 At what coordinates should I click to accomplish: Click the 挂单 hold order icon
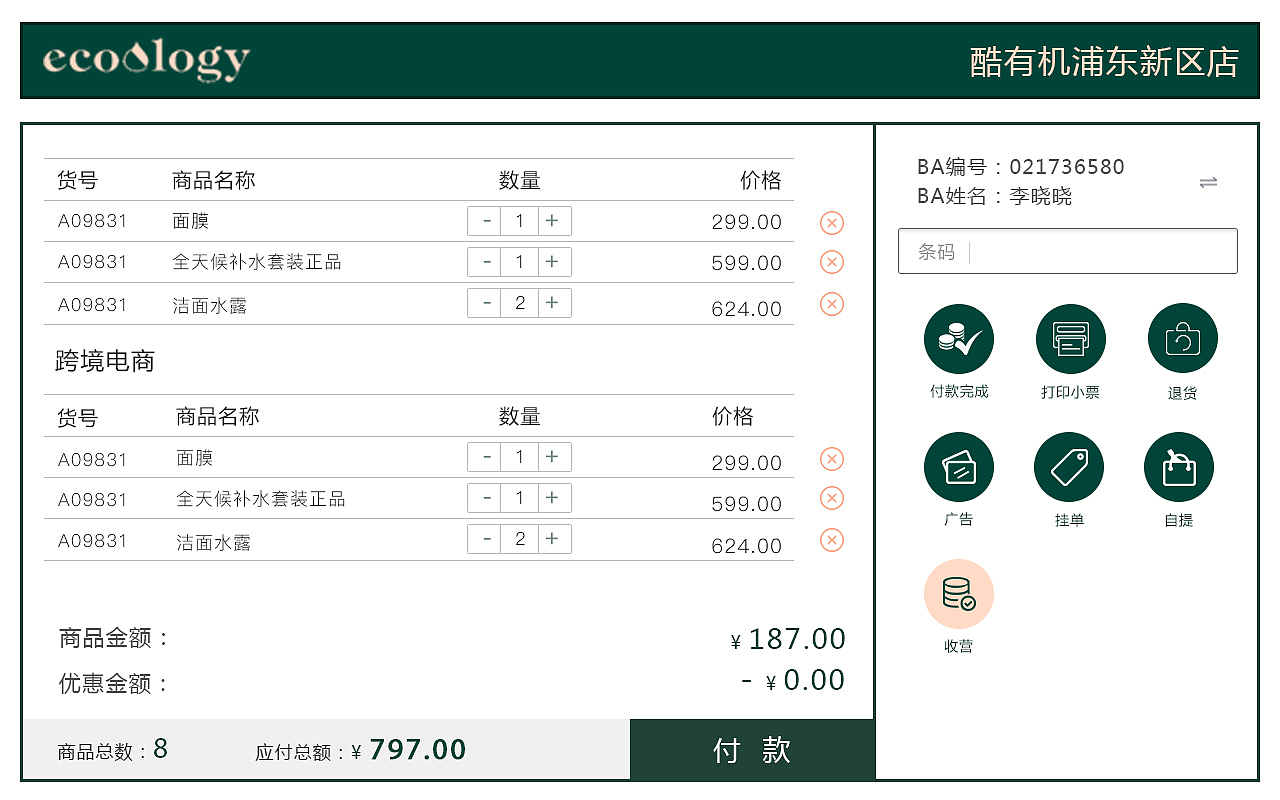(1069, 467)
